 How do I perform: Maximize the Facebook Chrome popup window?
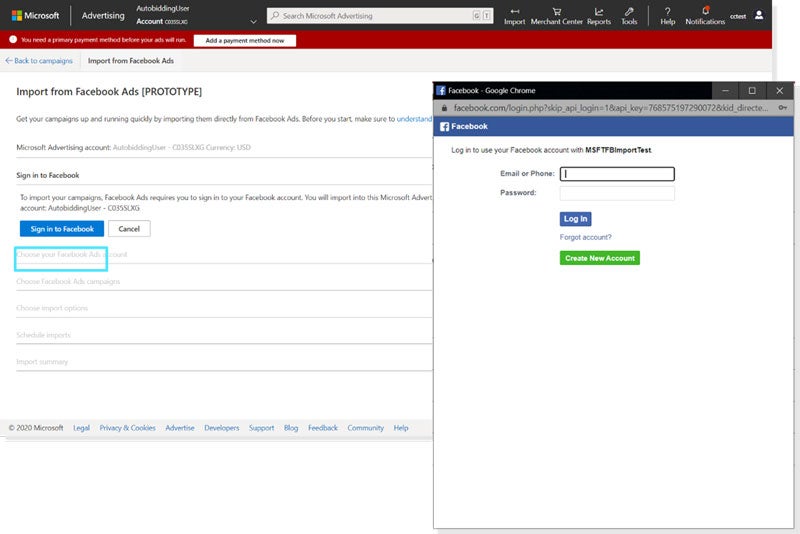click(752, 90)
